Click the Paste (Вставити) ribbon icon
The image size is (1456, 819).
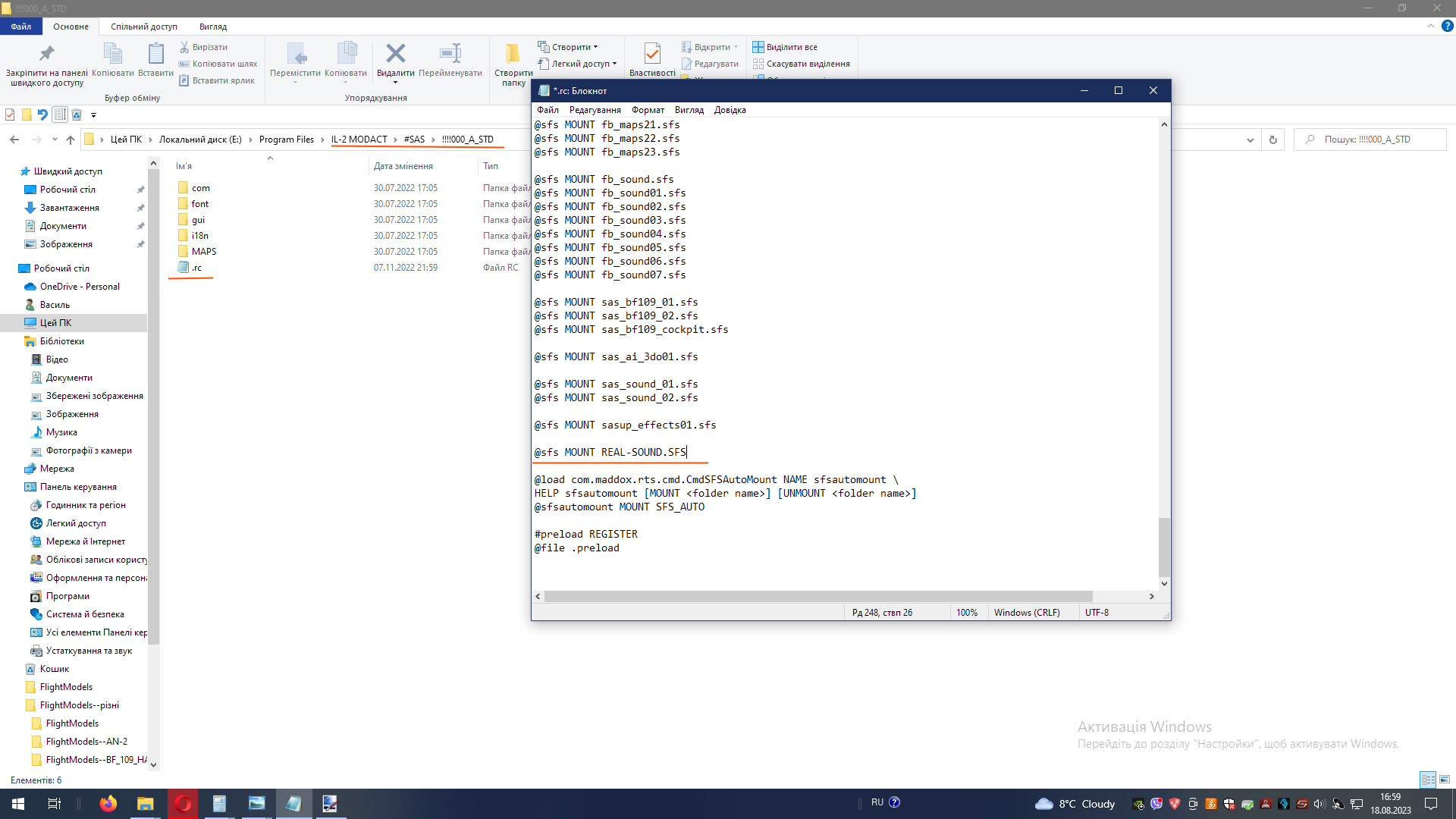tap(155, 54)
